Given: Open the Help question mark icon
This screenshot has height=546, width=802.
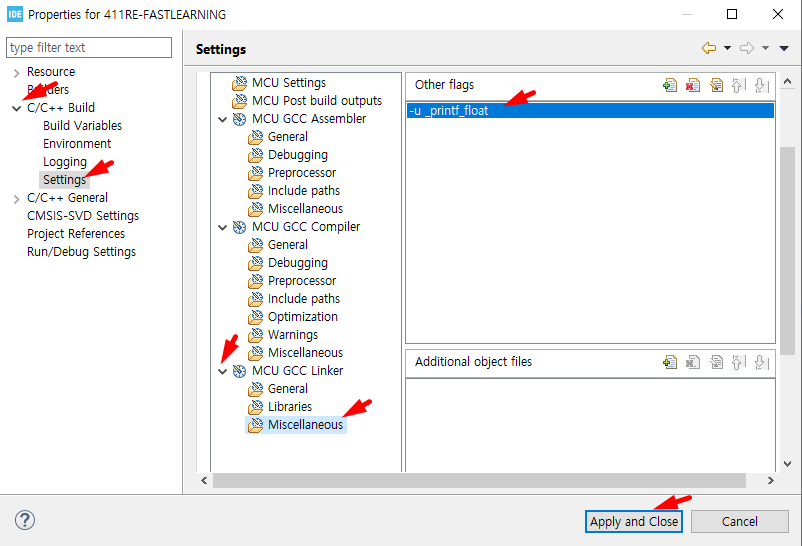Looking at the screenshot, I should coord(26,521).
